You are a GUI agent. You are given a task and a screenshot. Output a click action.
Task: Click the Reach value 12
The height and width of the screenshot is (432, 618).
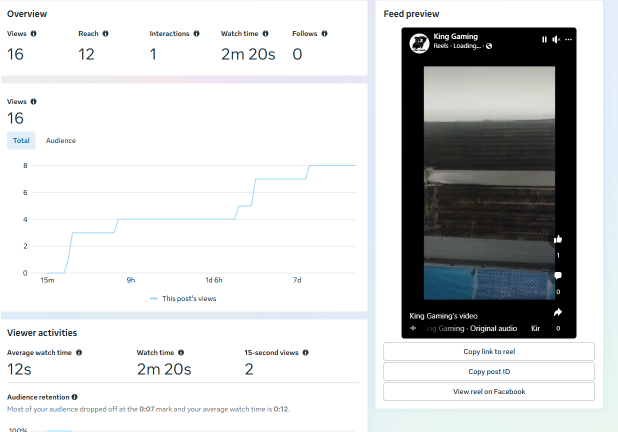(86, 54)
